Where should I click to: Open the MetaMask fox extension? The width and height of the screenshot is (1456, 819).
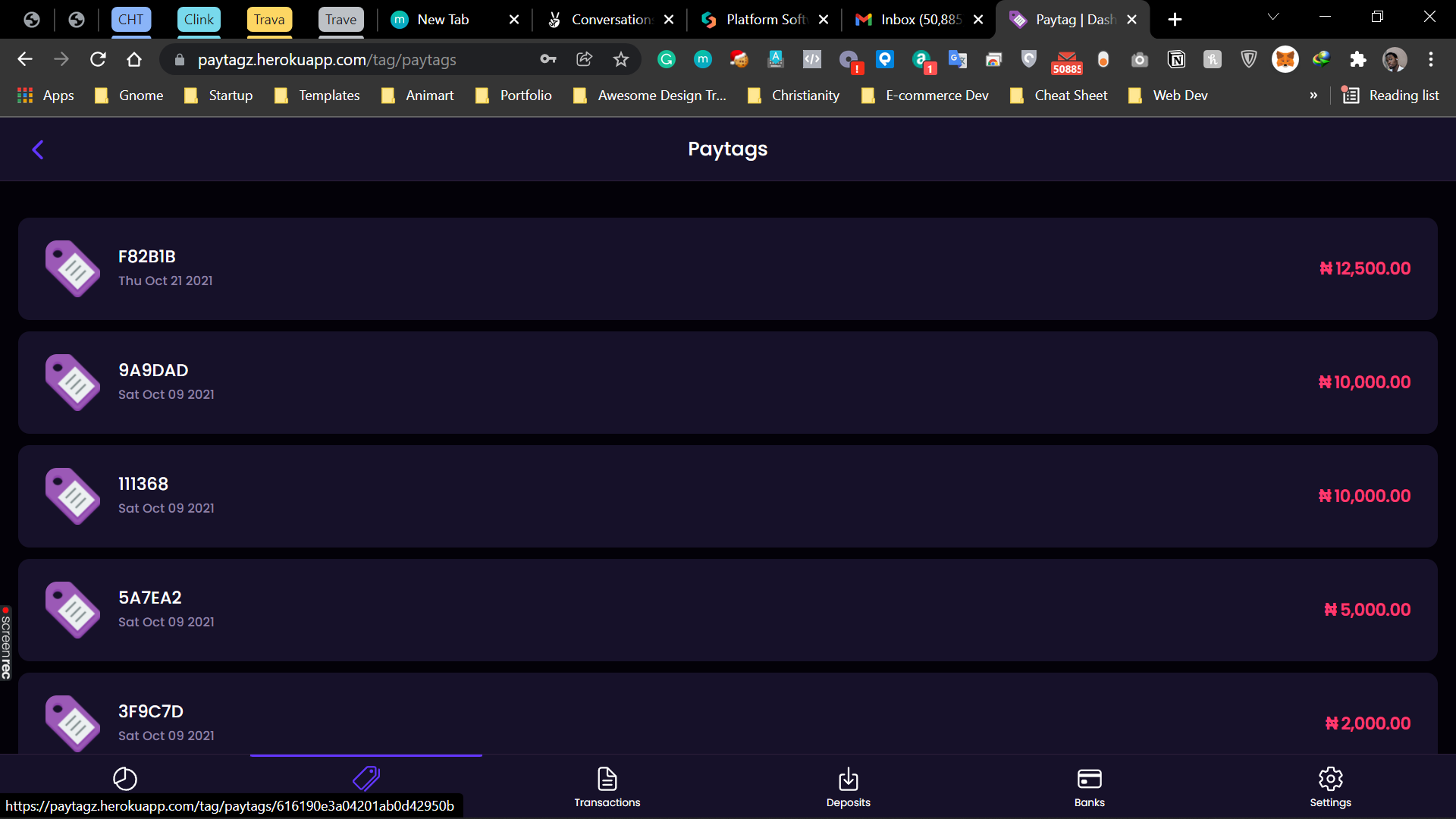(1285, 59)
